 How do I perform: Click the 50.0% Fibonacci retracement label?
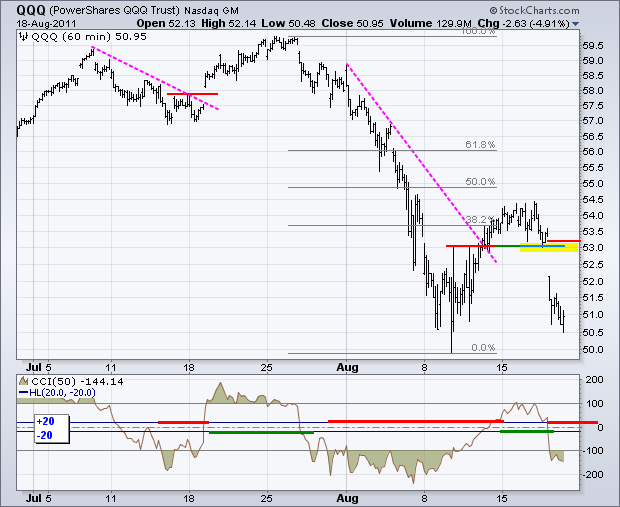click(x=480, y=182)
